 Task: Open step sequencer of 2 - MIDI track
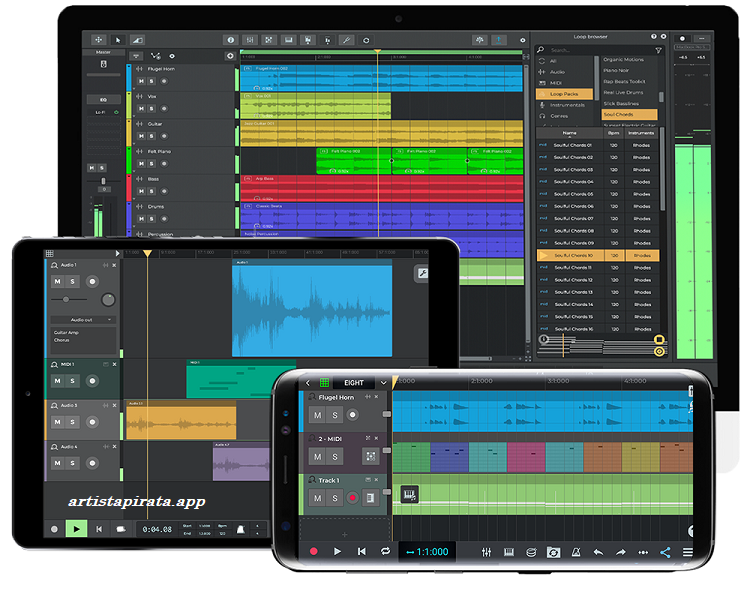click(370, 456)
